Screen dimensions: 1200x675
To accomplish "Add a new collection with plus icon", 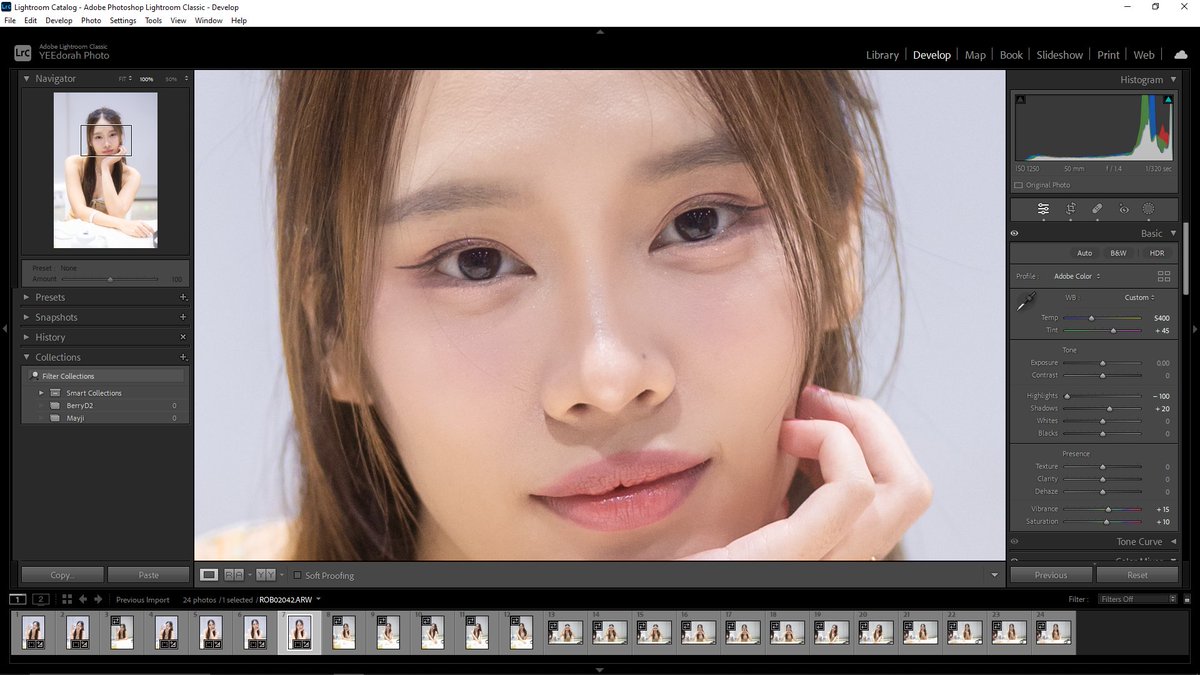I will tap(183, 357).
